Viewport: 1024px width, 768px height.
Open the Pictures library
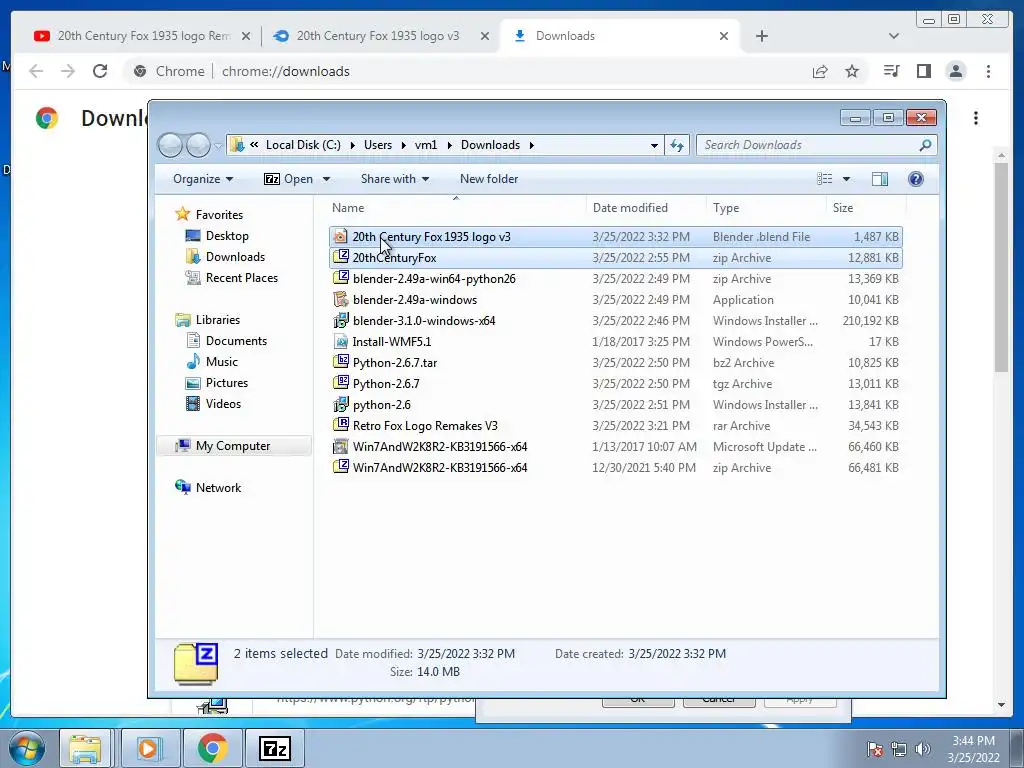[227, 383]
